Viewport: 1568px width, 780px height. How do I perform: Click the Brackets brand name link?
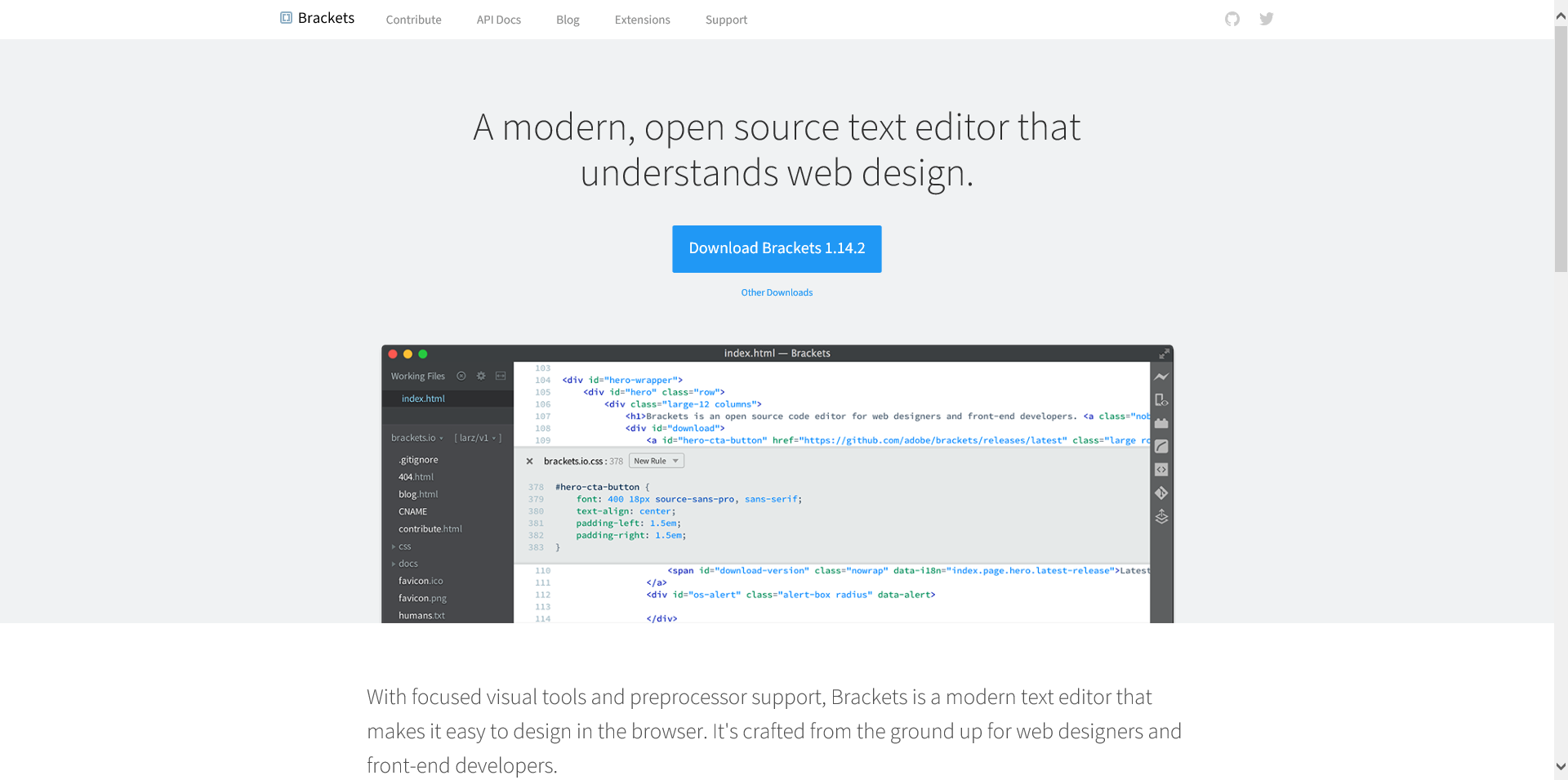coord(326,18)
